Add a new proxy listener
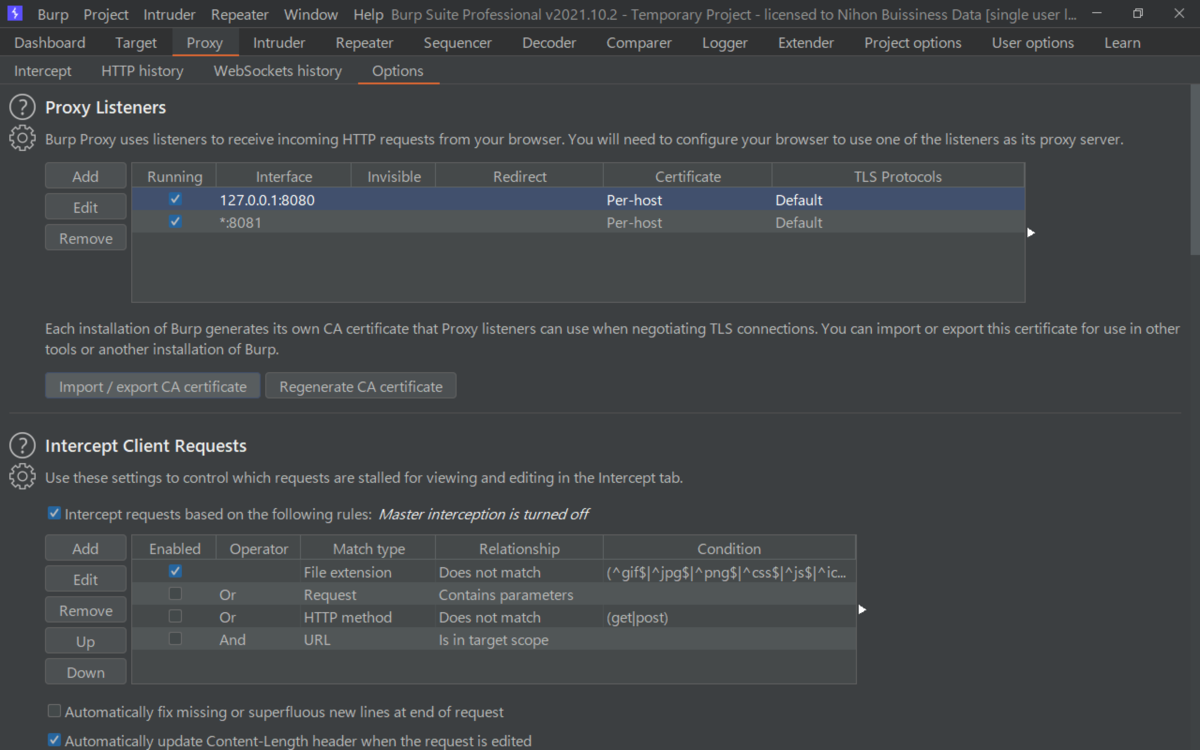 coord(86,176)
